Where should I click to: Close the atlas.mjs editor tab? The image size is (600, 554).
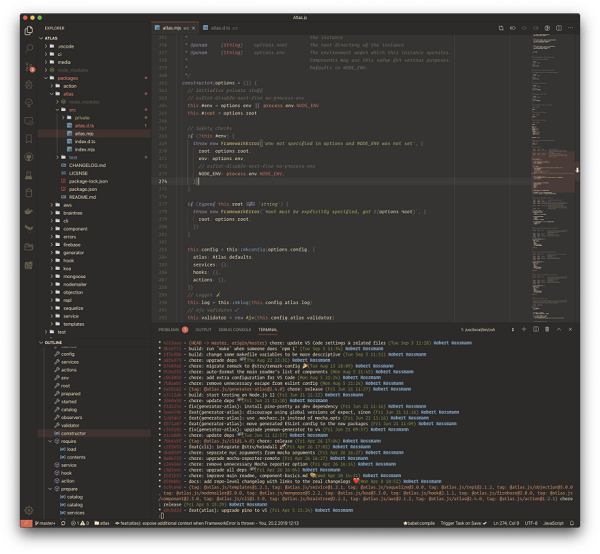pyautogui.click(x=191, y=28)
